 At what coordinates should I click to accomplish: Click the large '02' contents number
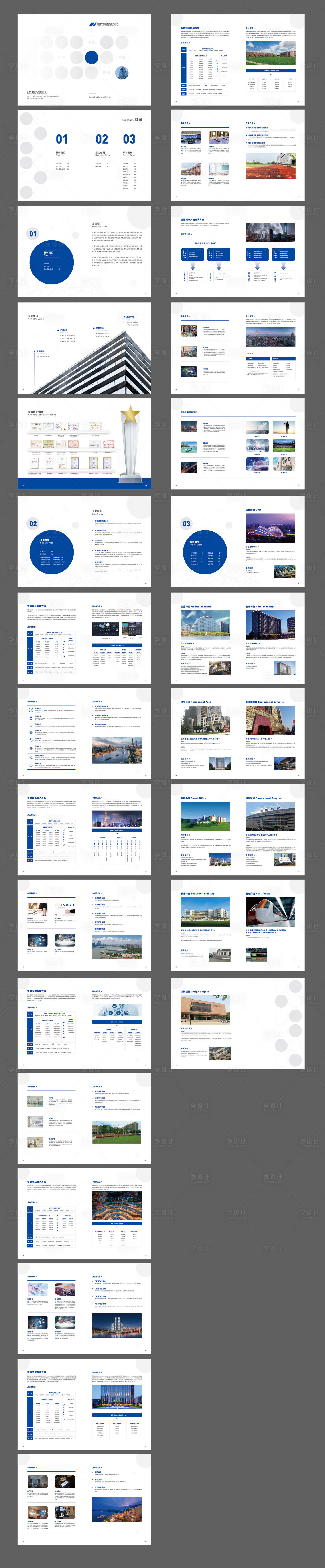[x=102, y=139]
